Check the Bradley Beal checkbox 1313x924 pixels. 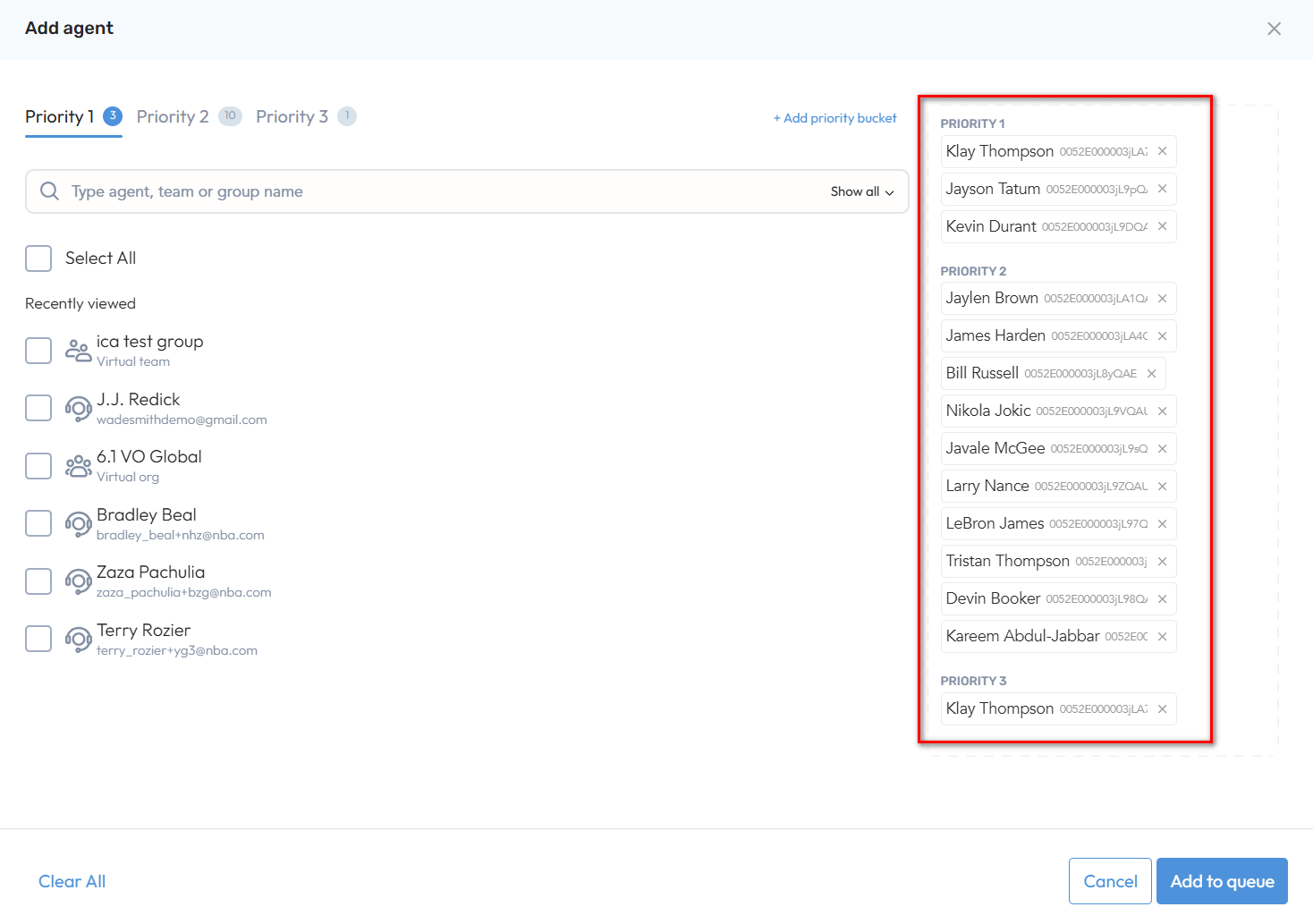point(38,523)
